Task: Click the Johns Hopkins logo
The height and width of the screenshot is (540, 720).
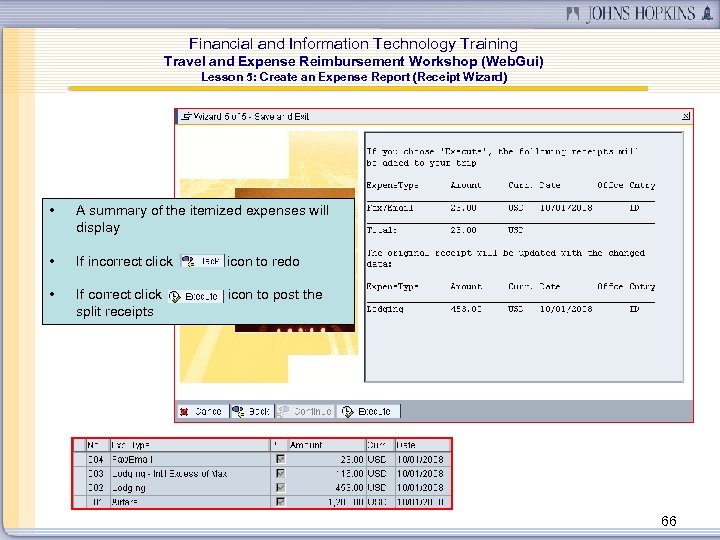Action: point(640,13)
